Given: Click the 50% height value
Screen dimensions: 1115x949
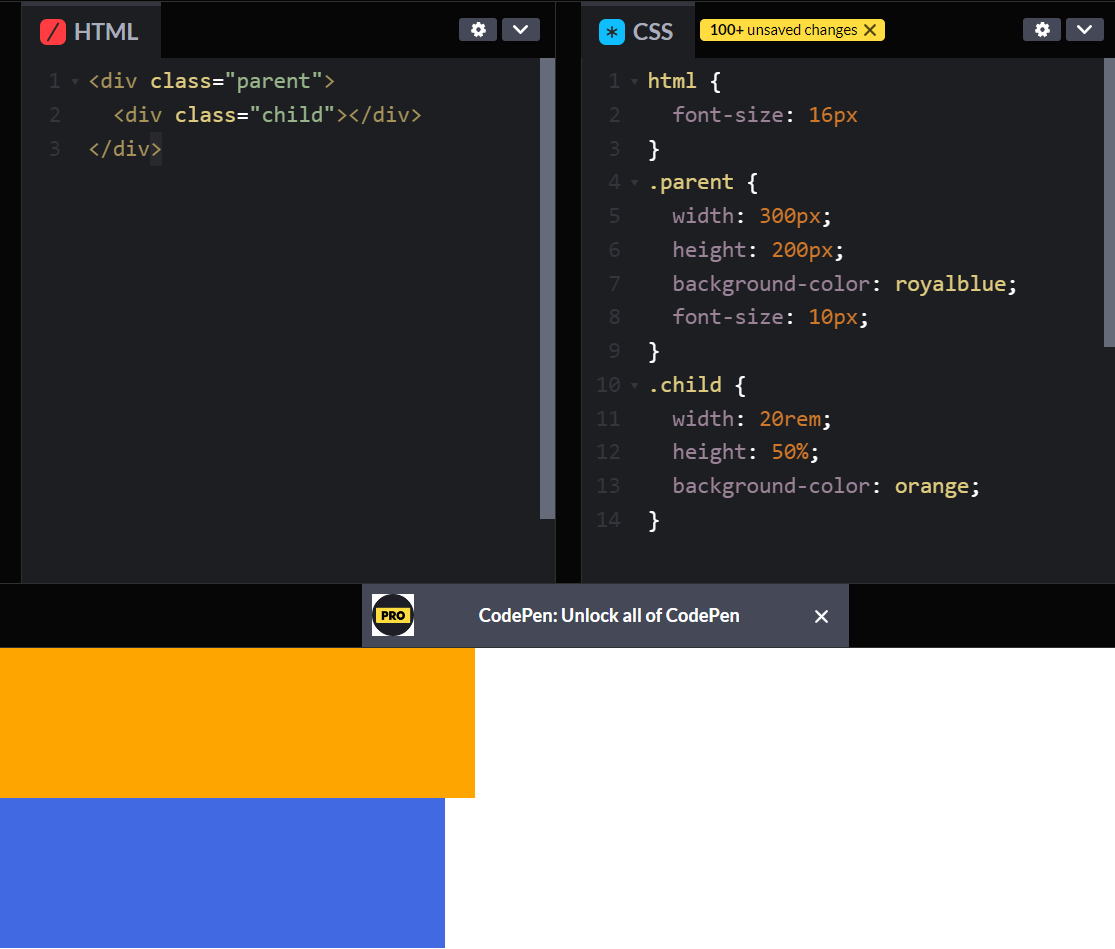Looking at the screenshot, I should pos(790,452).
